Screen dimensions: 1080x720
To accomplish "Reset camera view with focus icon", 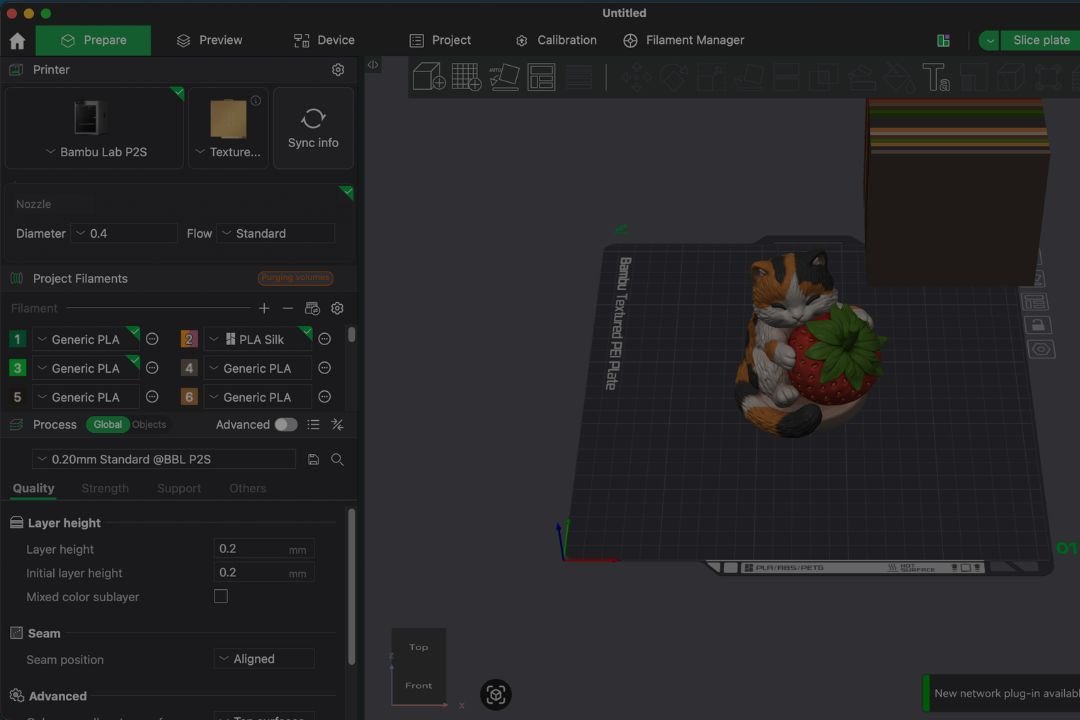I will click(x=495, y=695).
